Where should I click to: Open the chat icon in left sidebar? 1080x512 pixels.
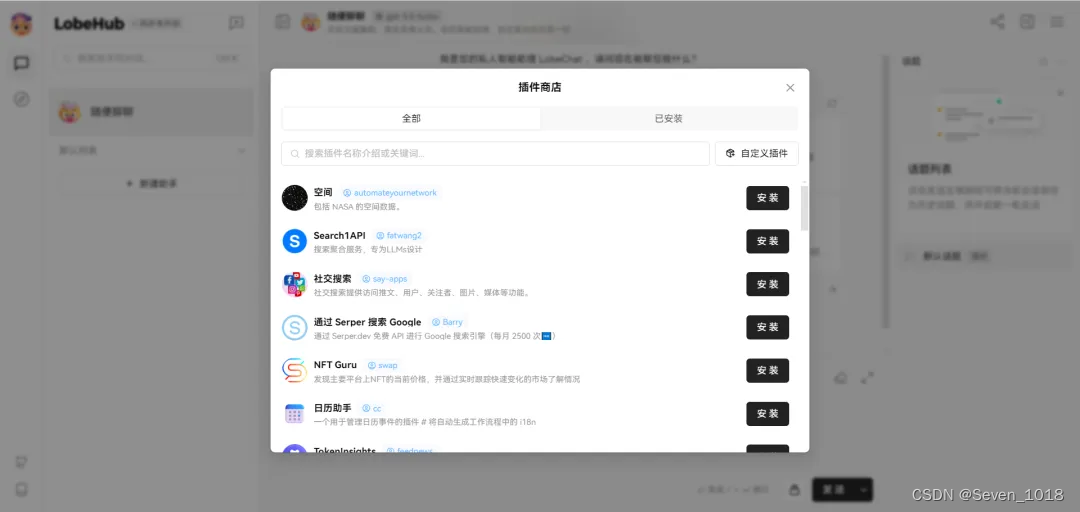point(21,63)
